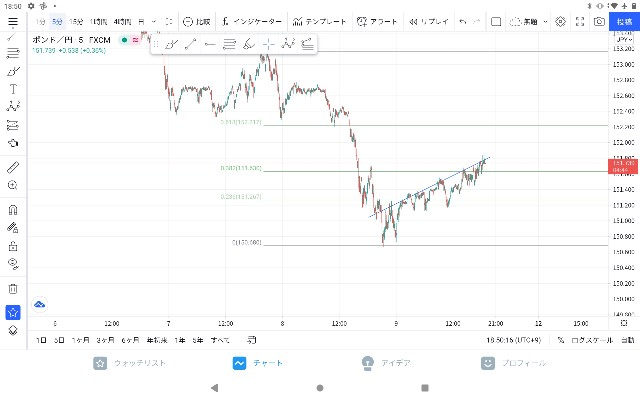The height and width of the screenshot is (400, 640).
Task: Expand the timeframe interval dropdown arrow
Action: click(x=153, y=22)
